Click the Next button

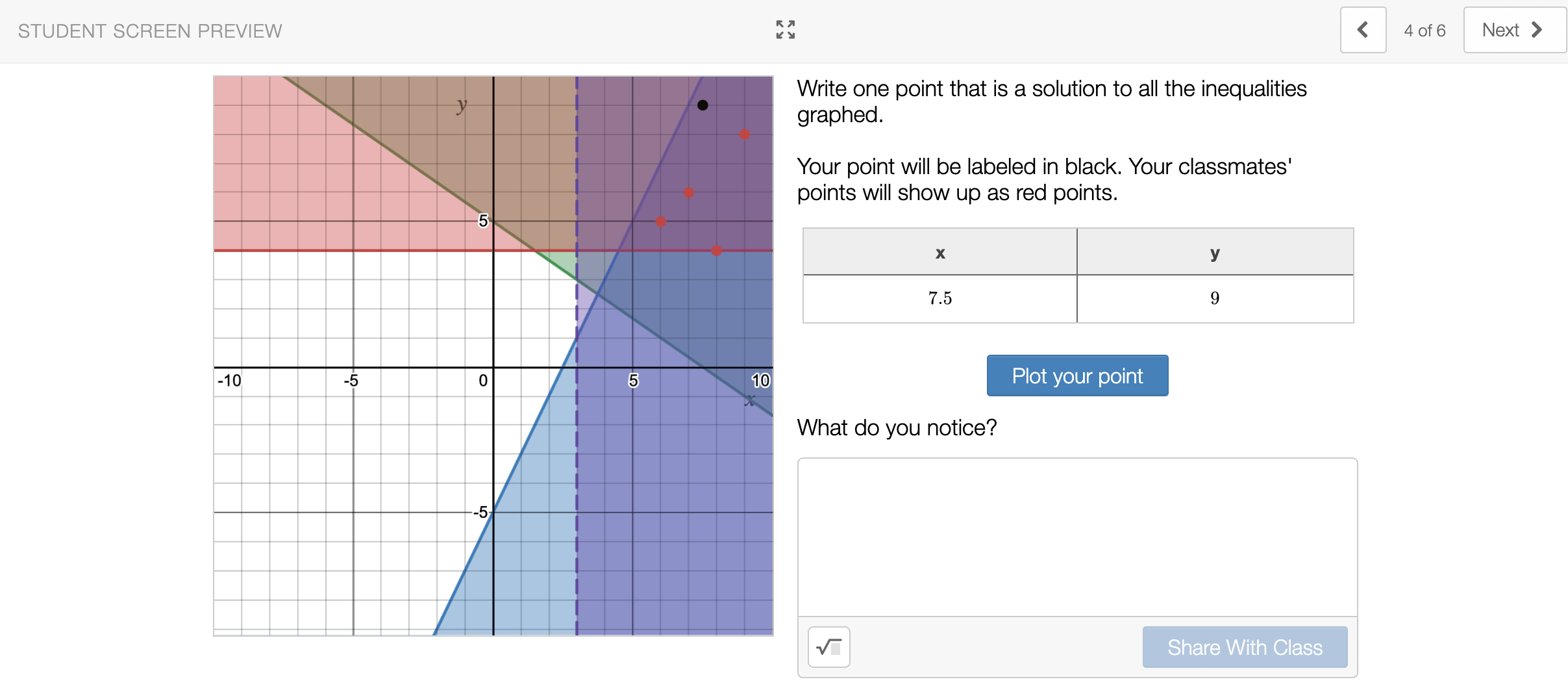pyautogui.click(x=1513, y=30)
